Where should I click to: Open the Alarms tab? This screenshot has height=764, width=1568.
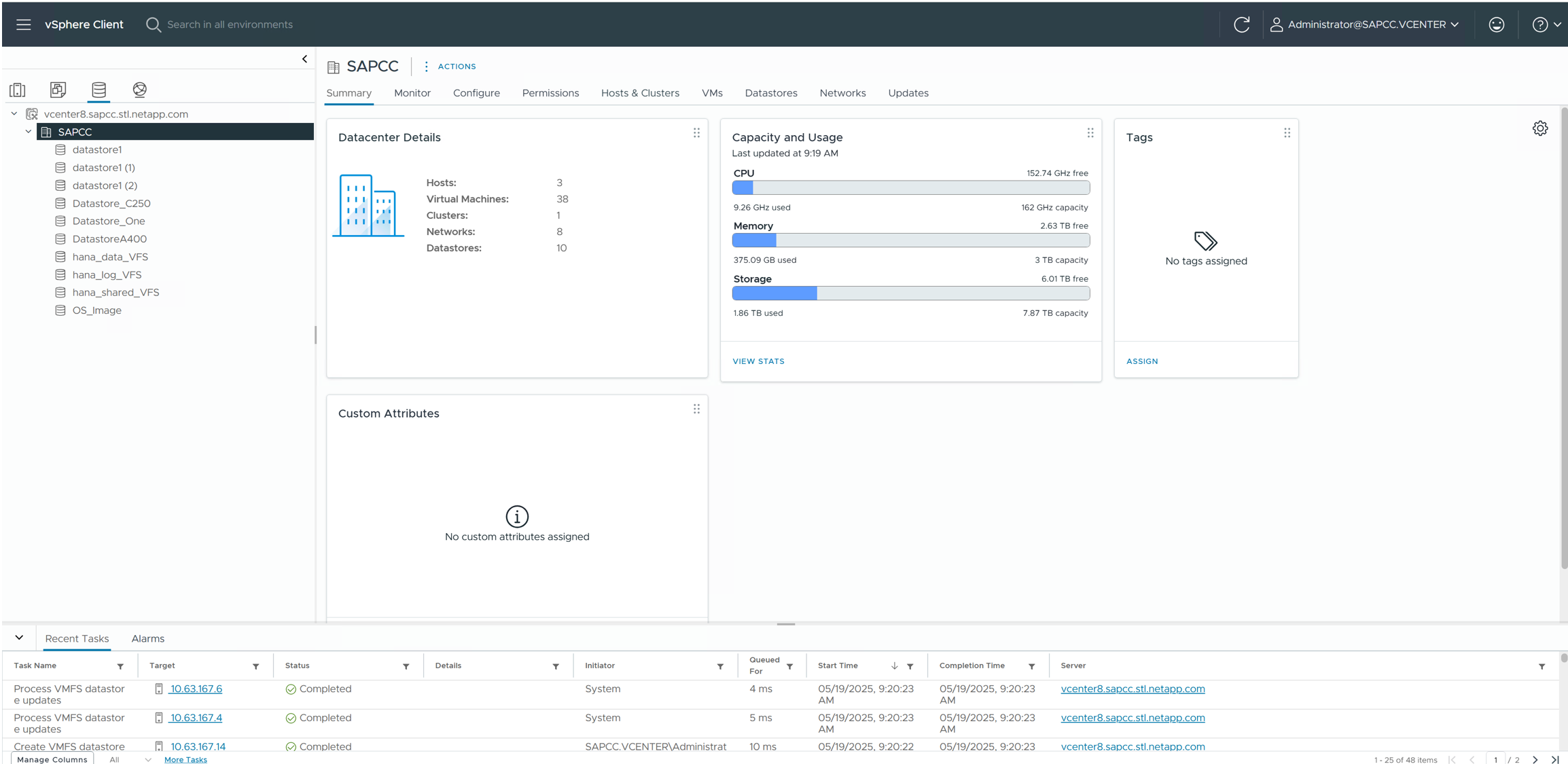click(147, 638)
